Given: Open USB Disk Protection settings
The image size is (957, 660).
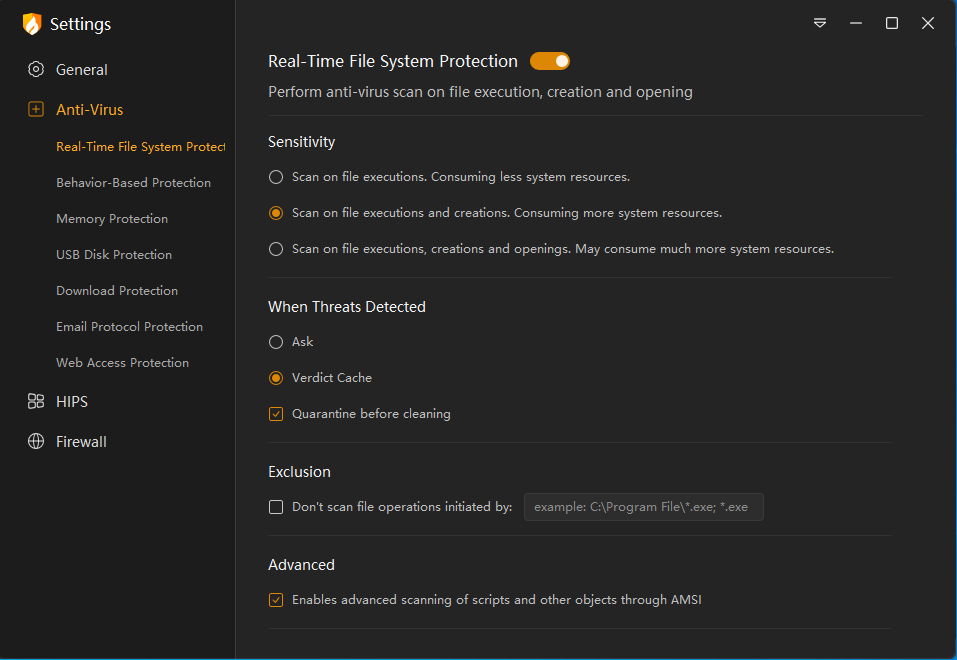Looking at the screenshot, I should point(114,255).
